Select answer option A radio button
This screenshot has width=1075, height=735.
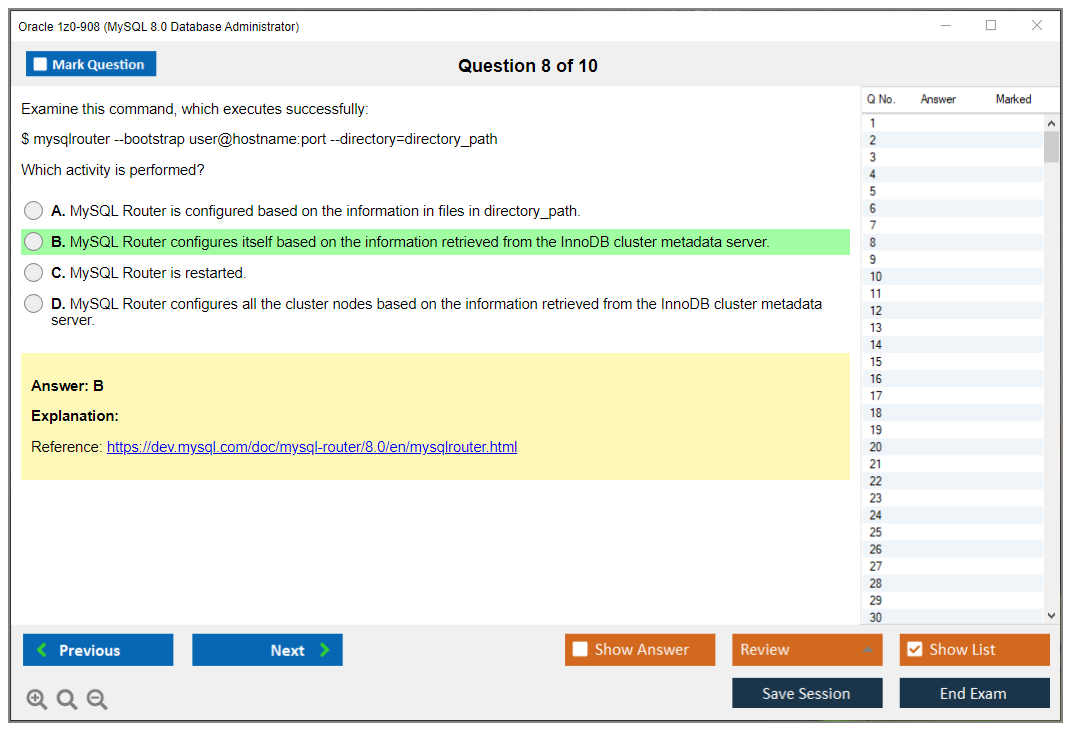tap(33, 210)
